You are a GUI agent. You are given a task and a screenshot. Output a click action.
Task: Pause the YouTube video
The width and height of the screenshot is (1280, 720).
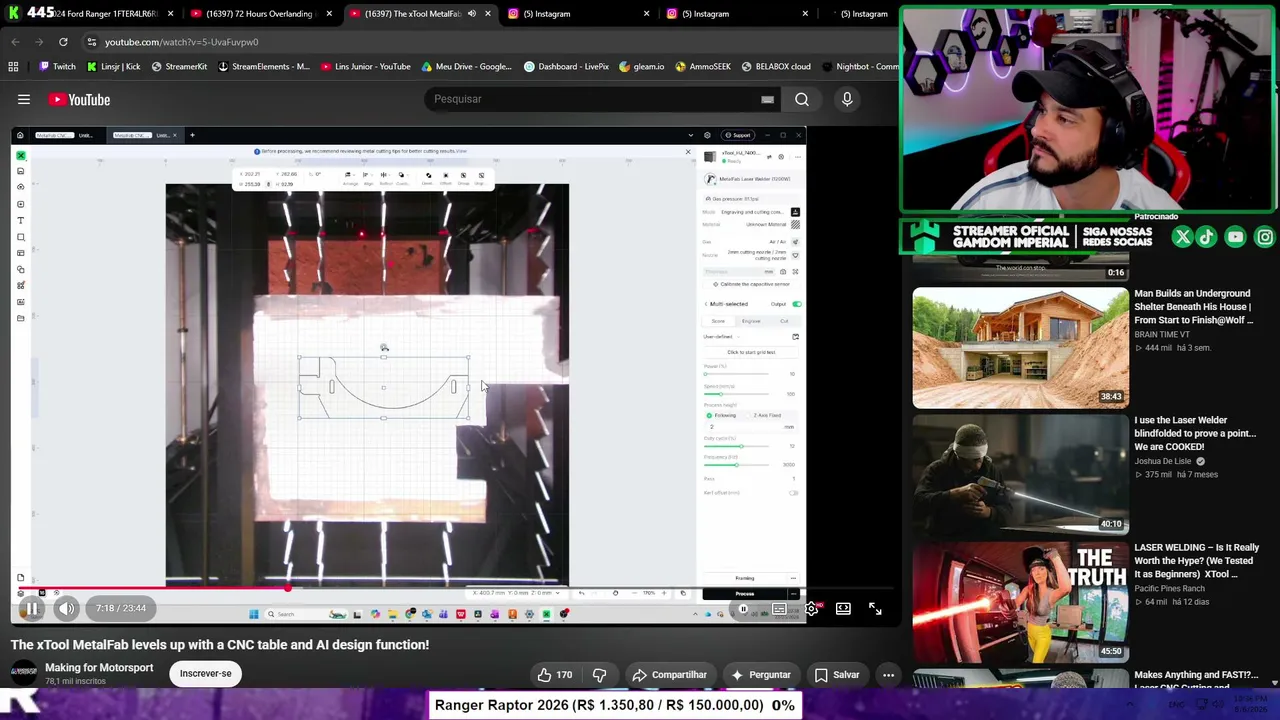click(31, 608)
